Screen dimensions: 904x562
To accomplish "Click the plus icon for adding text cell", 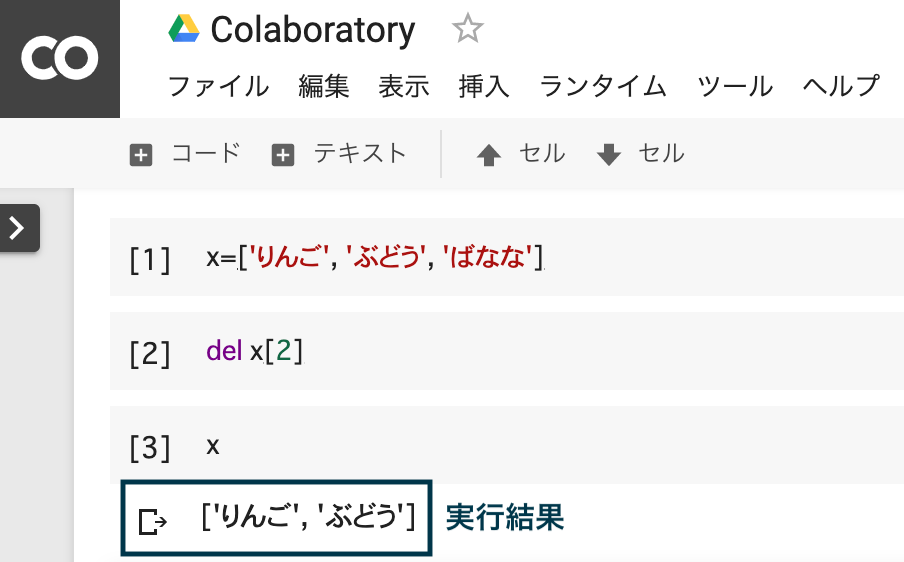I will tap(282, 155).
